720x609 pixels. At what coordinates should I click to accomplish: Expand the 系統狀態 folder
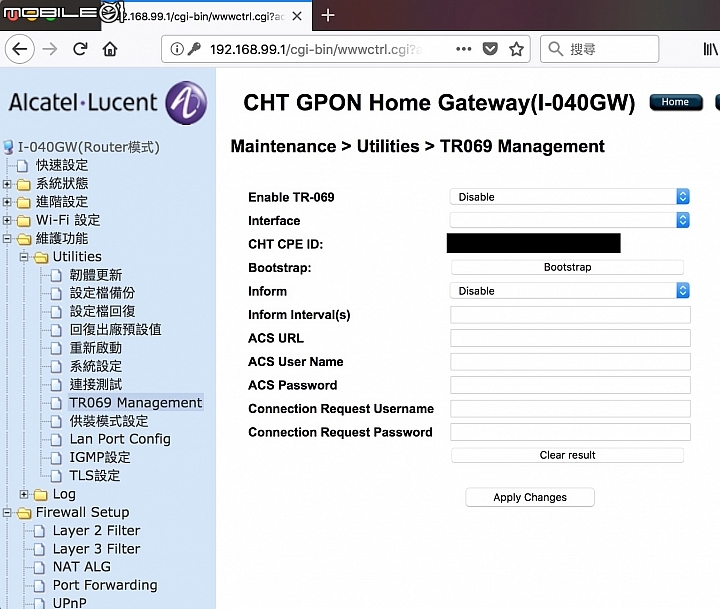(x=7, y=184)
